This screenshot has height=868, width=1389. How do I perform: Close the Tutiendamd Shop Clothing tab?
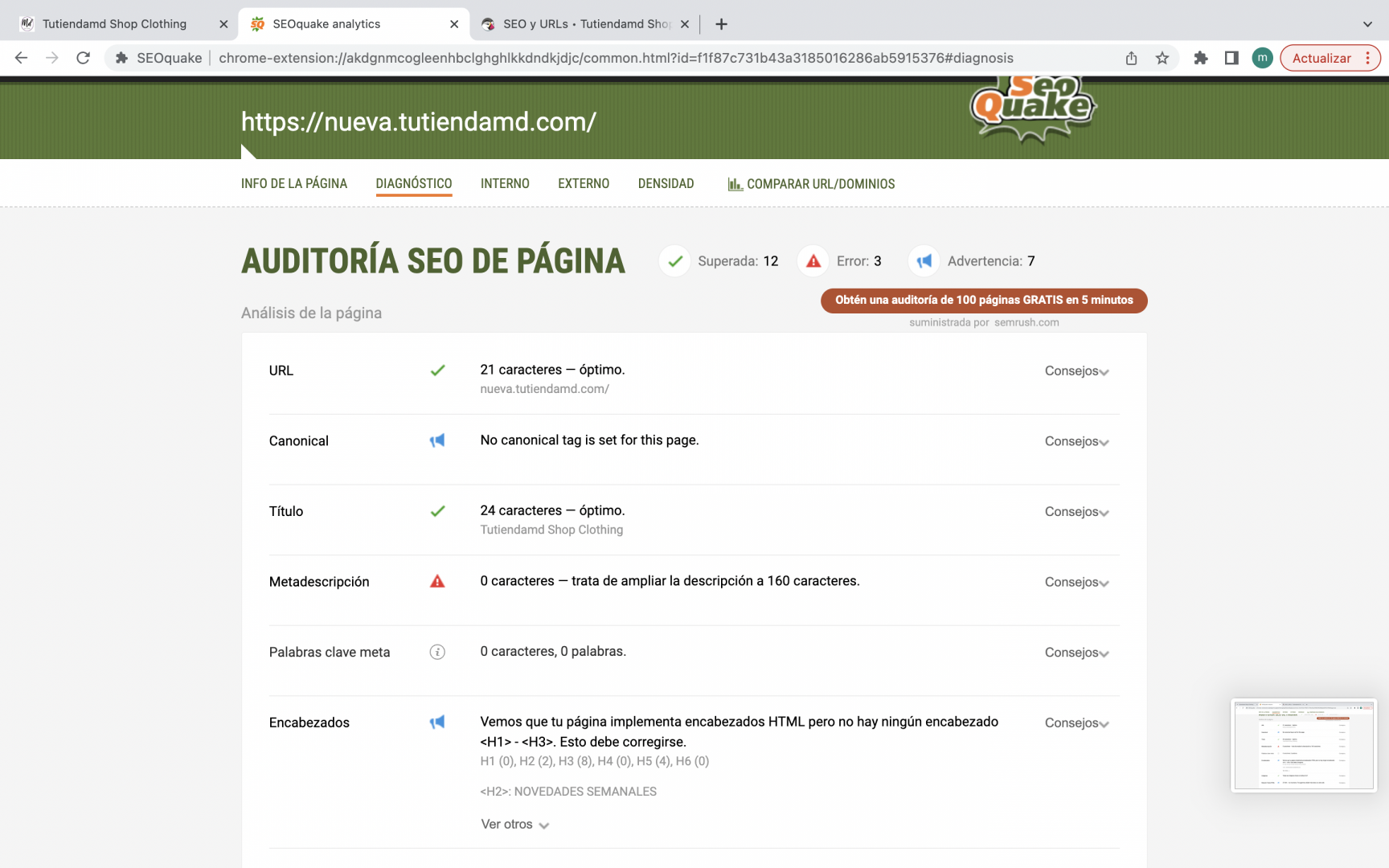point(223,24)
